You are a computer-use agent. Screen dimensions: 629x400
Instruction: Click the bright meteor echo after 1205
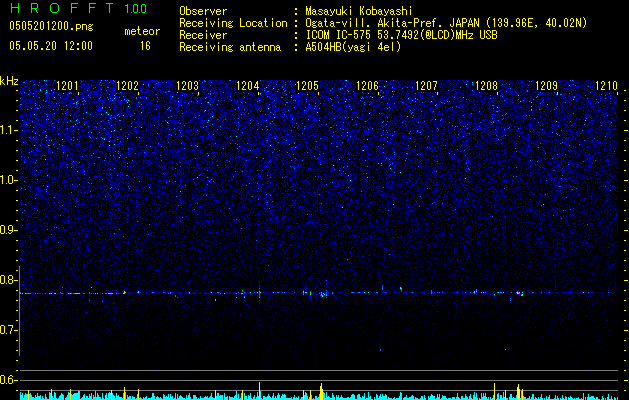click(x=322, y=295)
